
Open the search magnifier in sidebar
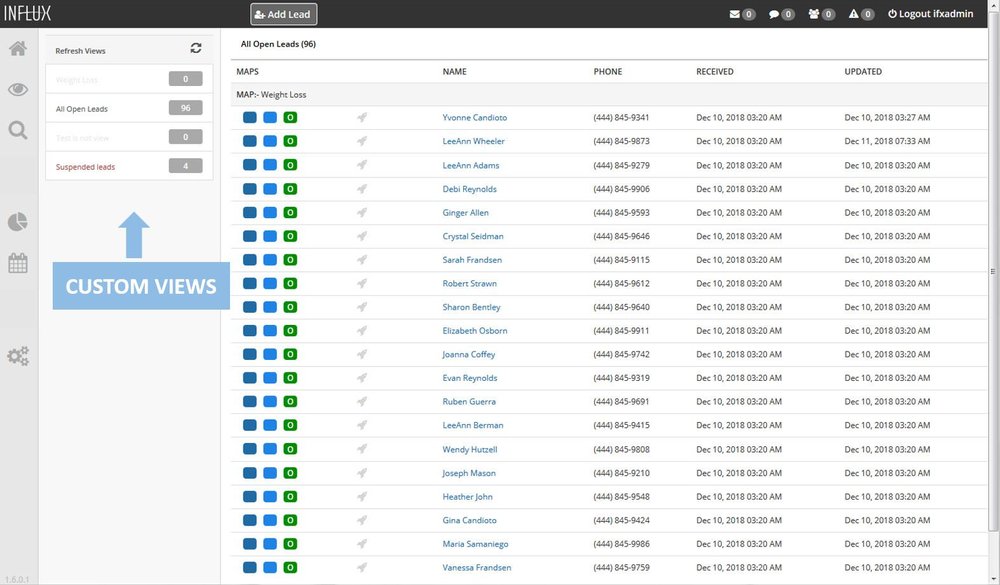pos(18,130)
